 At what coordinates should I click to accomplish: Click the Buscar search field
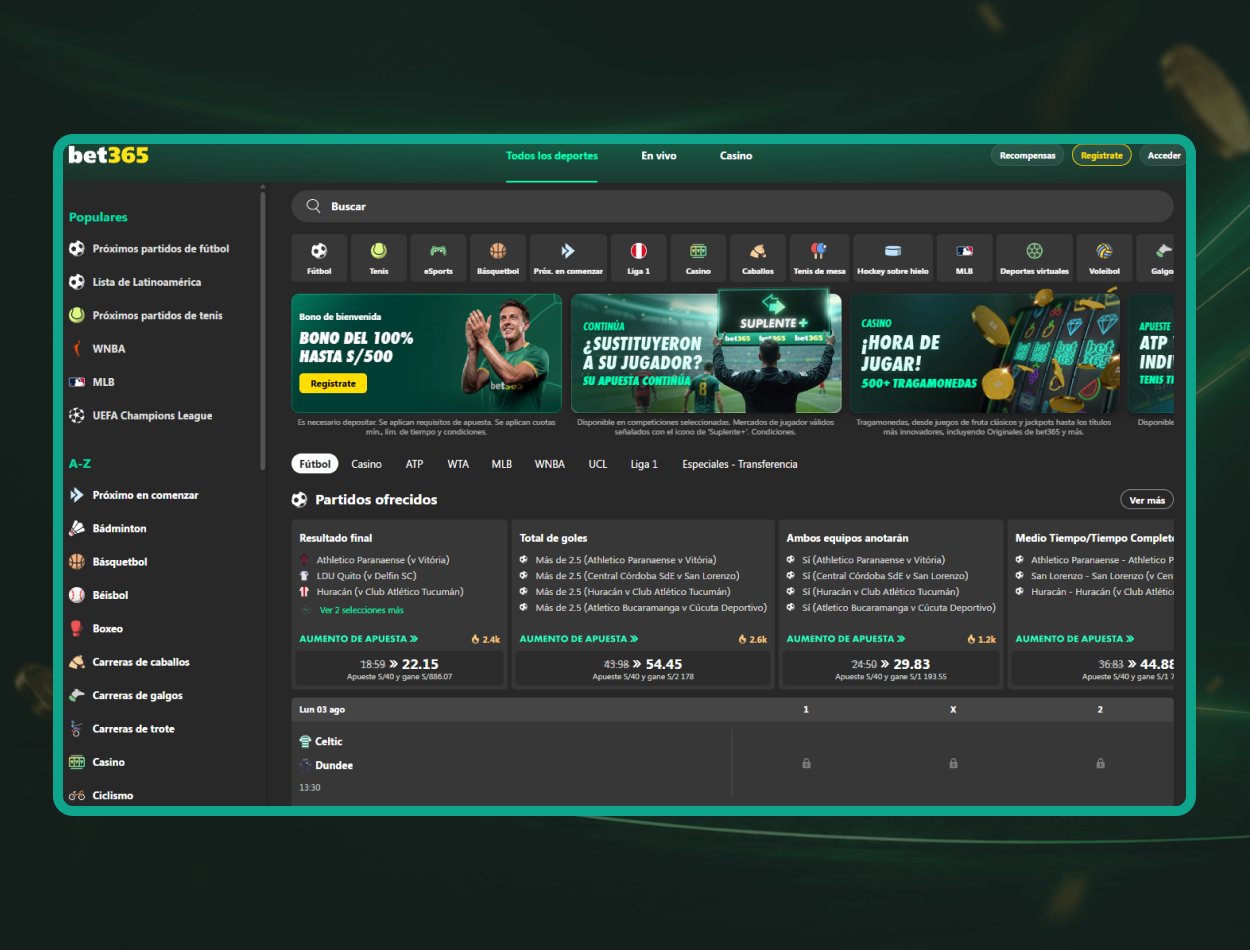pos(732,206)
